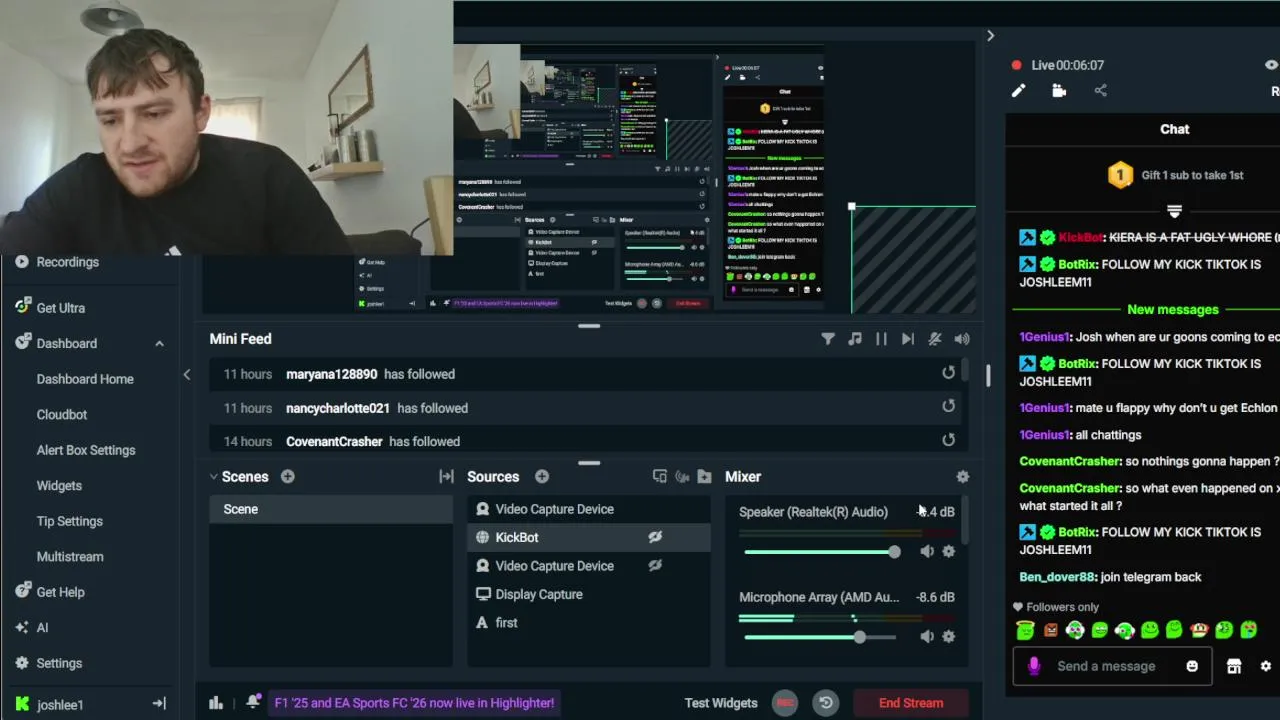The height and width of the screenshot is (720, 1280).
Task: Edit stream info with the pencil icon
Action: click(1018, 91)
